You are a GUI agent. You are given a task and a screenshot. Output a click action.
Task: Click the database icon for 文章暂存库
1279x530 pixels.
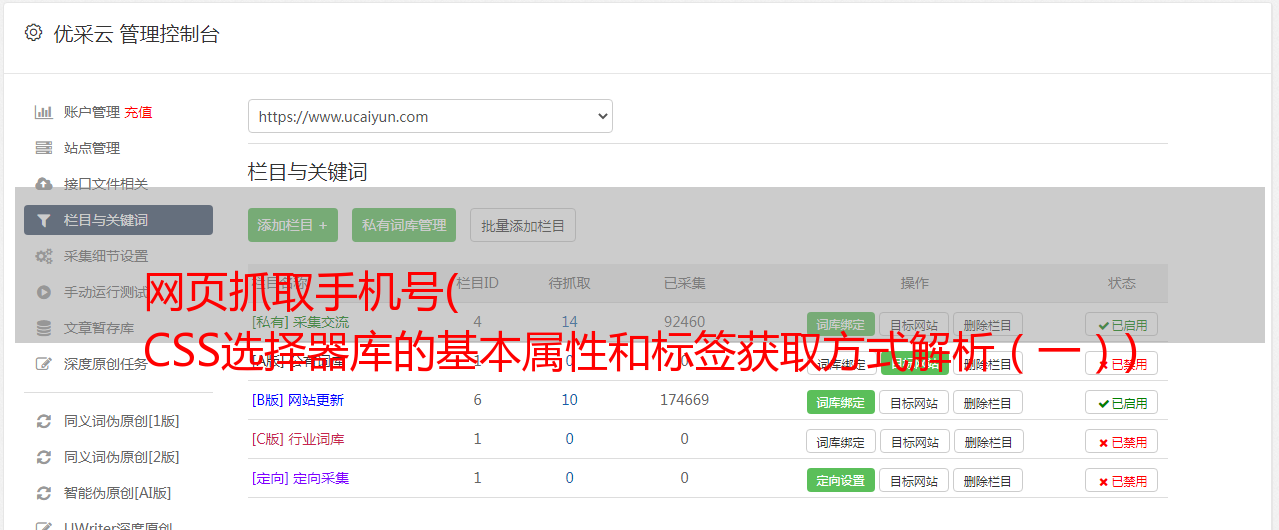click(44, 328)
